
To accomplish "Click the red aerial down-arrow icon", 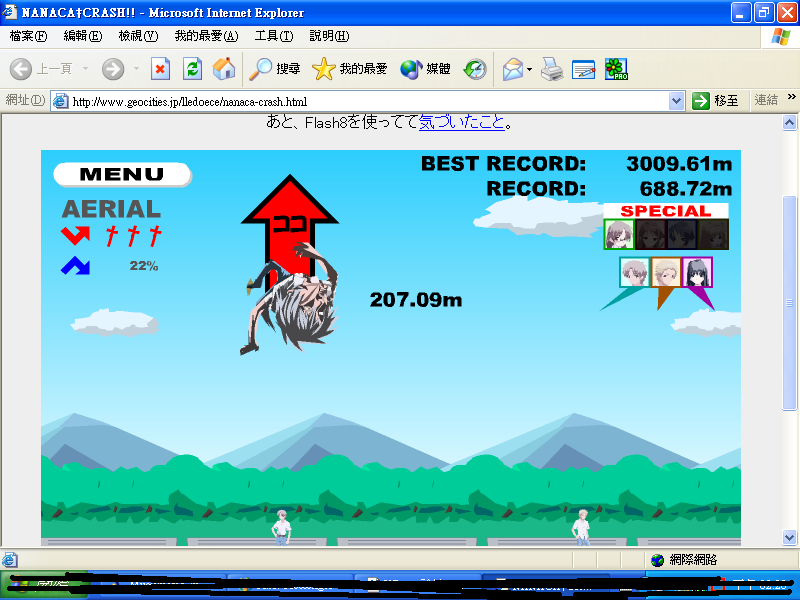I will pos(75,235).
